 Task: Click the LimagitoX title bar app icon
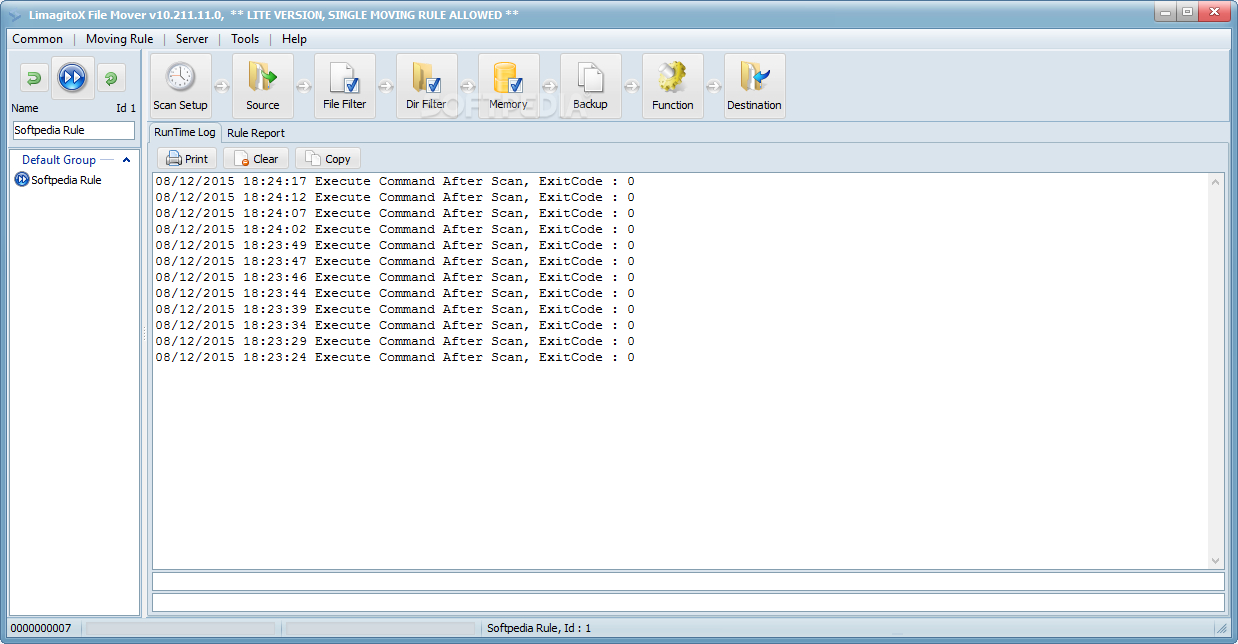(x=15, y=14)
